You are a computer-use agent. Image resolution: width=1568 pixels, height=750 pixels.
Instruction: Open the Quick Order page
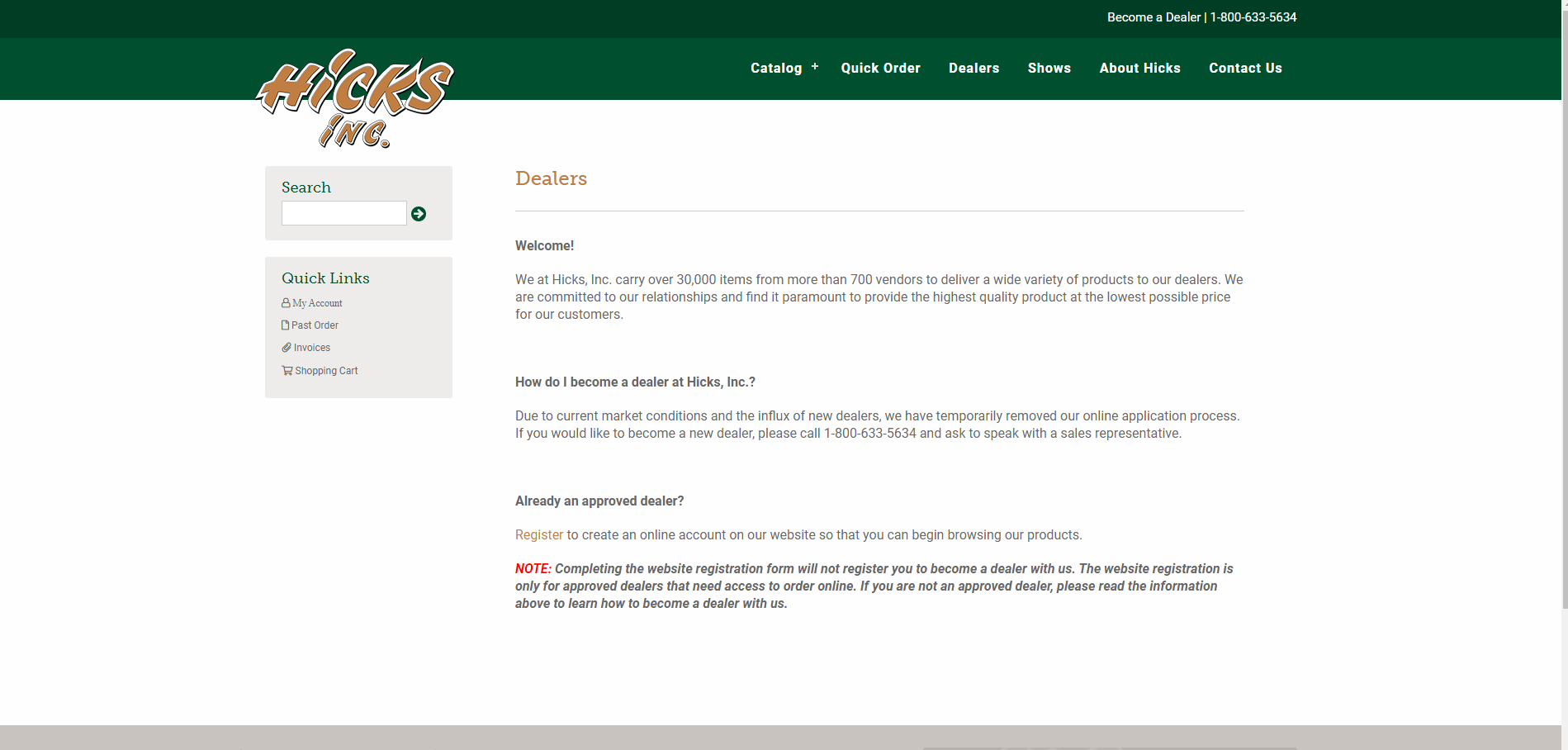880,68
